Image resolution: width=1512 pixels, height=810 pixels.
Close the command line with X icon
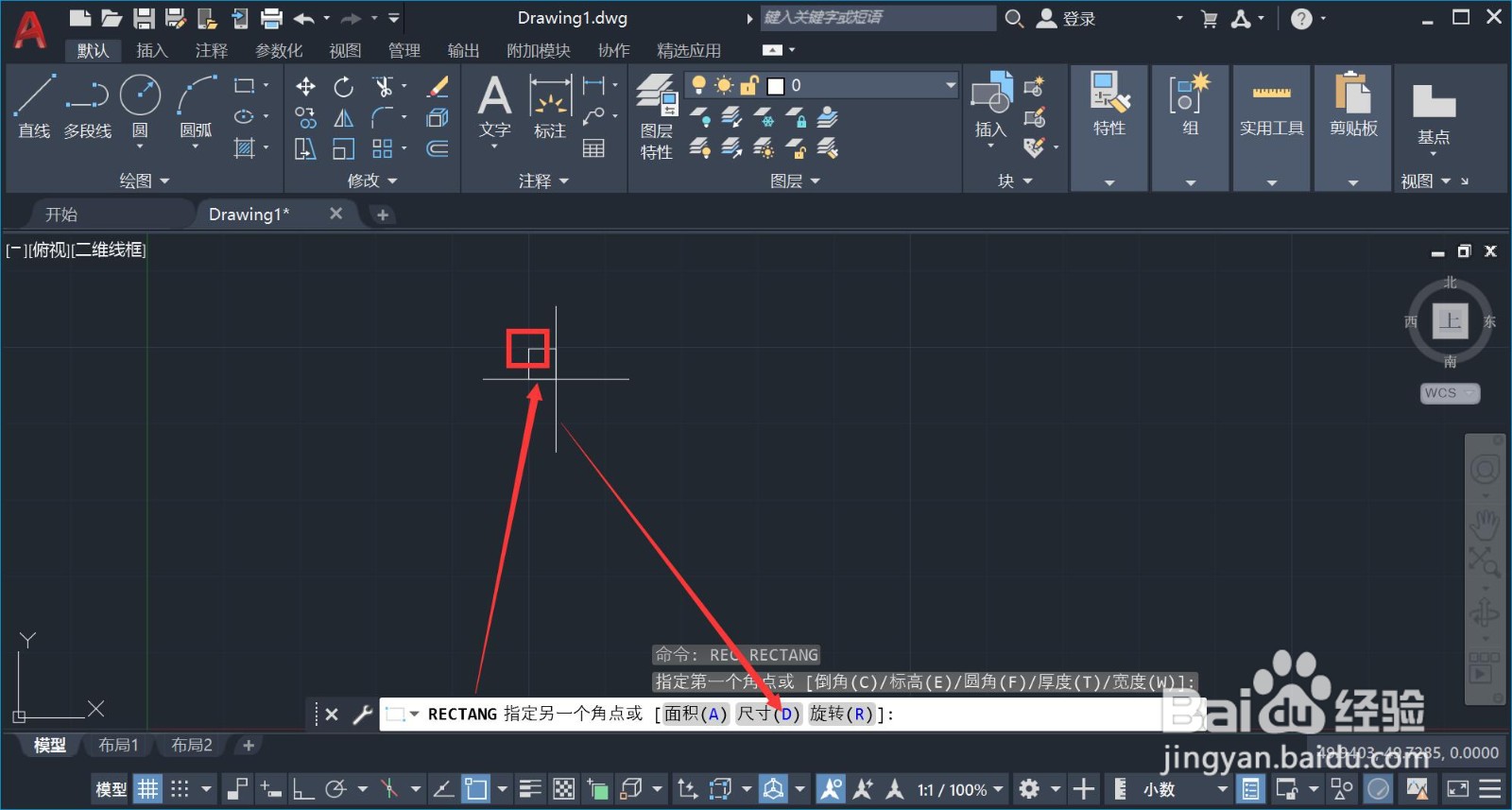[x=332, y=715]
